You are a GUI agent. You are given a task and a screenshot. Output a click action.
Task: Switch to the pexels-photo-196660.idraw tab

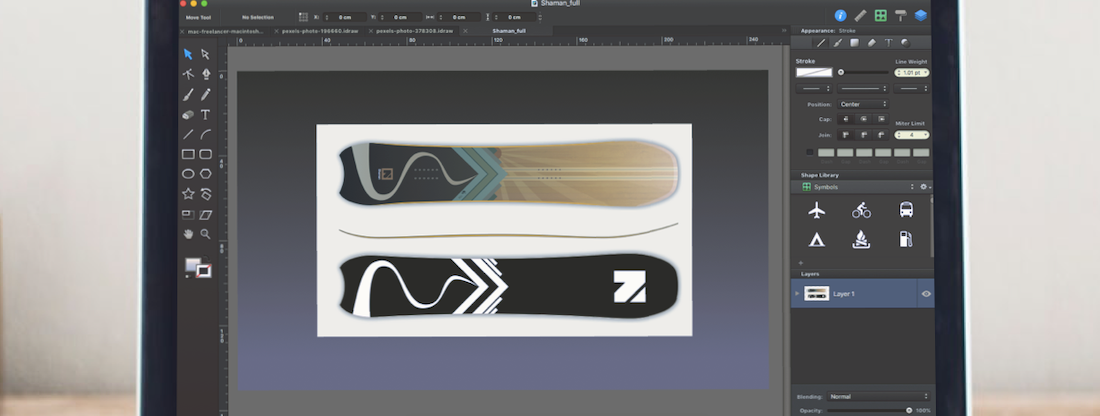(319, 31)
